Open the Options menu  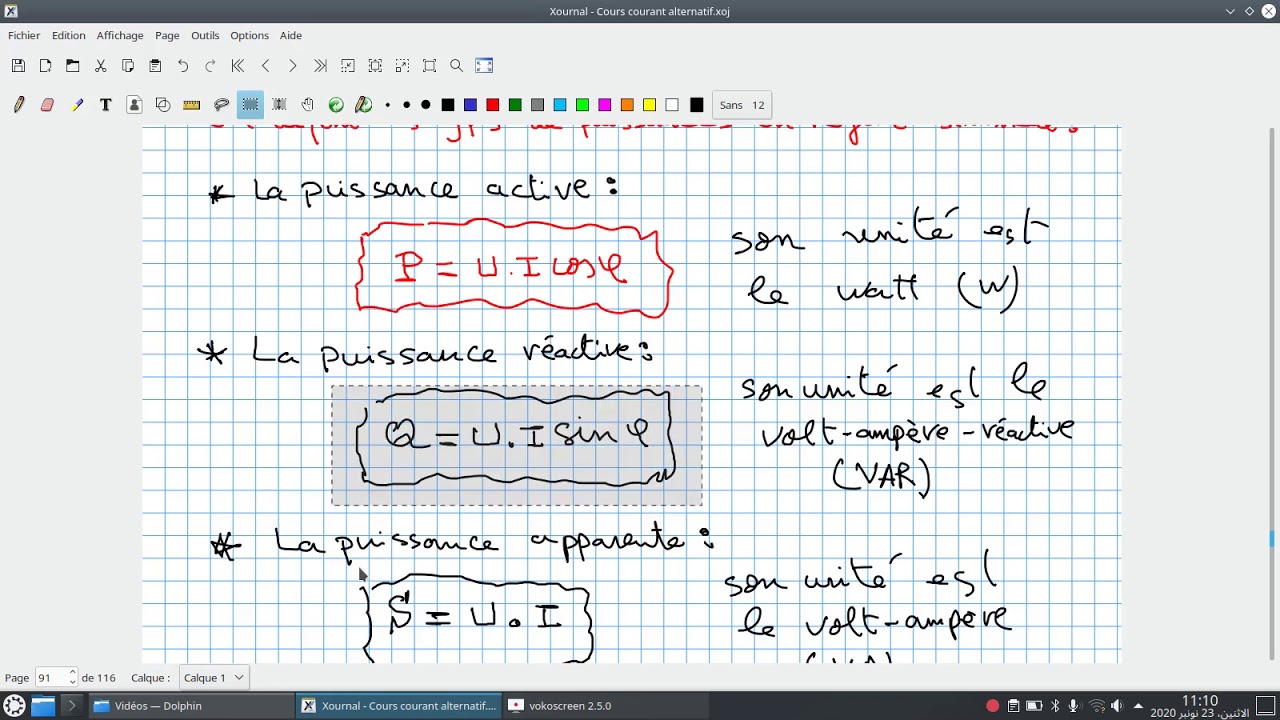click(249, 35)
